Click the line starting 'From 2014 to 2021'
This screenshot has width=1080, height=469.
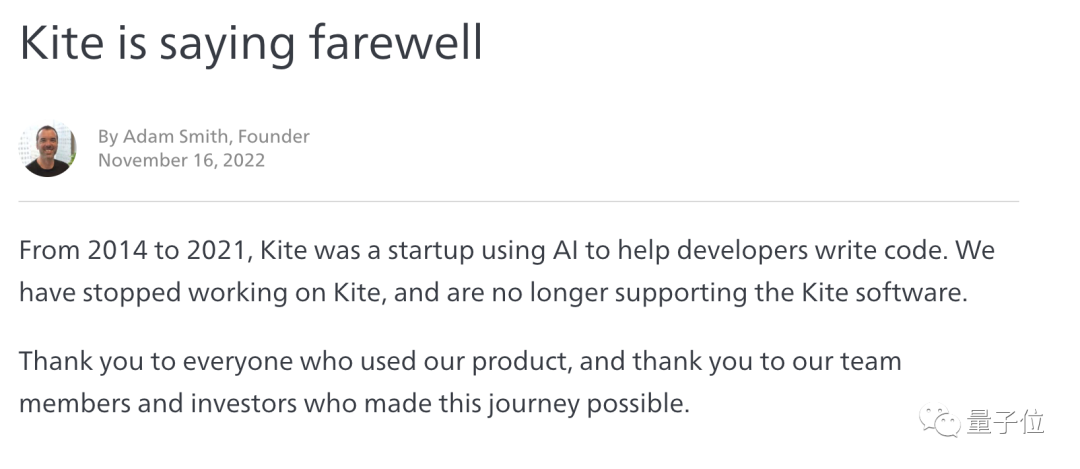pyautogui.click(x=507, y=250)
